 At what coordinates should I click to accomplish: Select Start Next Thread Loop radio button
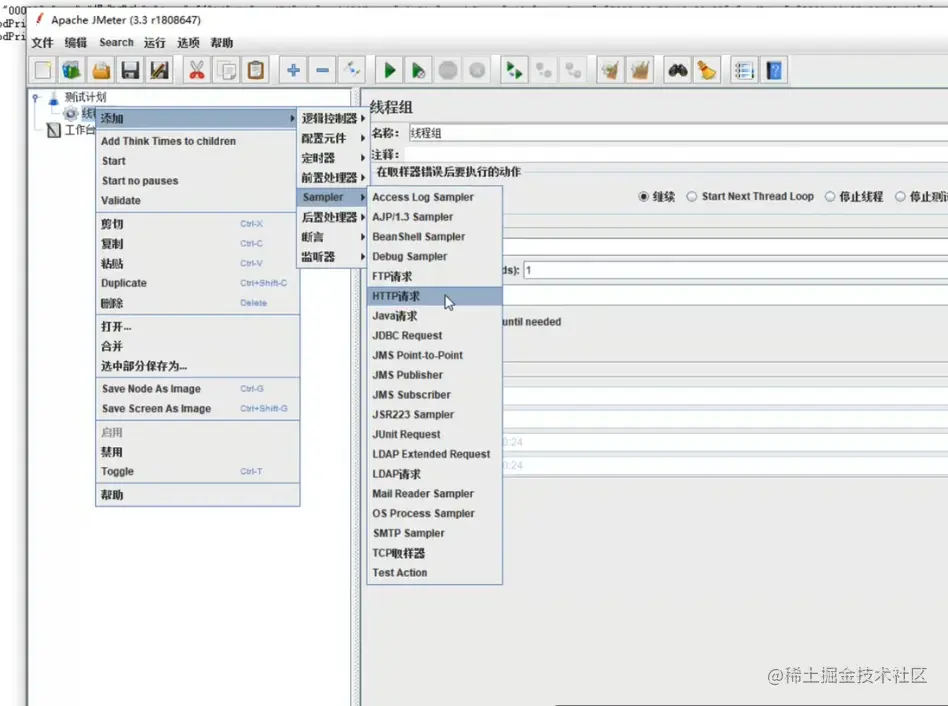(692, 196)
